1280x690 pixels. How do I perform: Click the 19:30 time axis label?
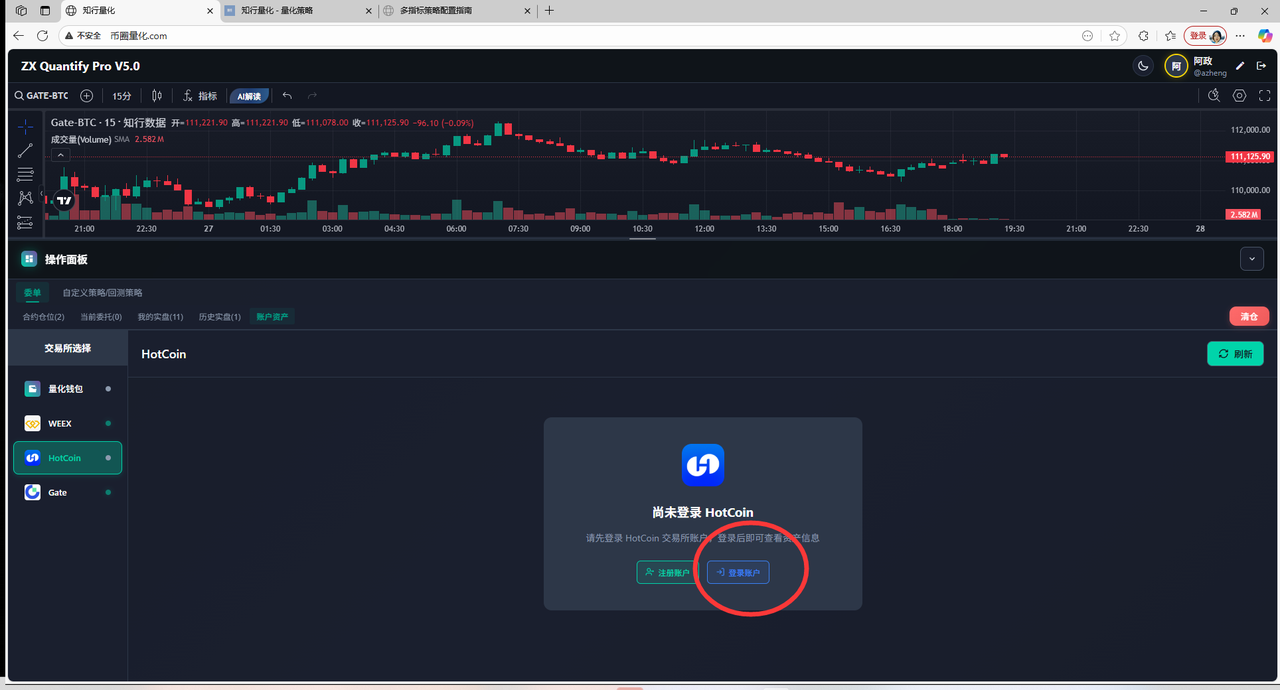point(1014,229)
